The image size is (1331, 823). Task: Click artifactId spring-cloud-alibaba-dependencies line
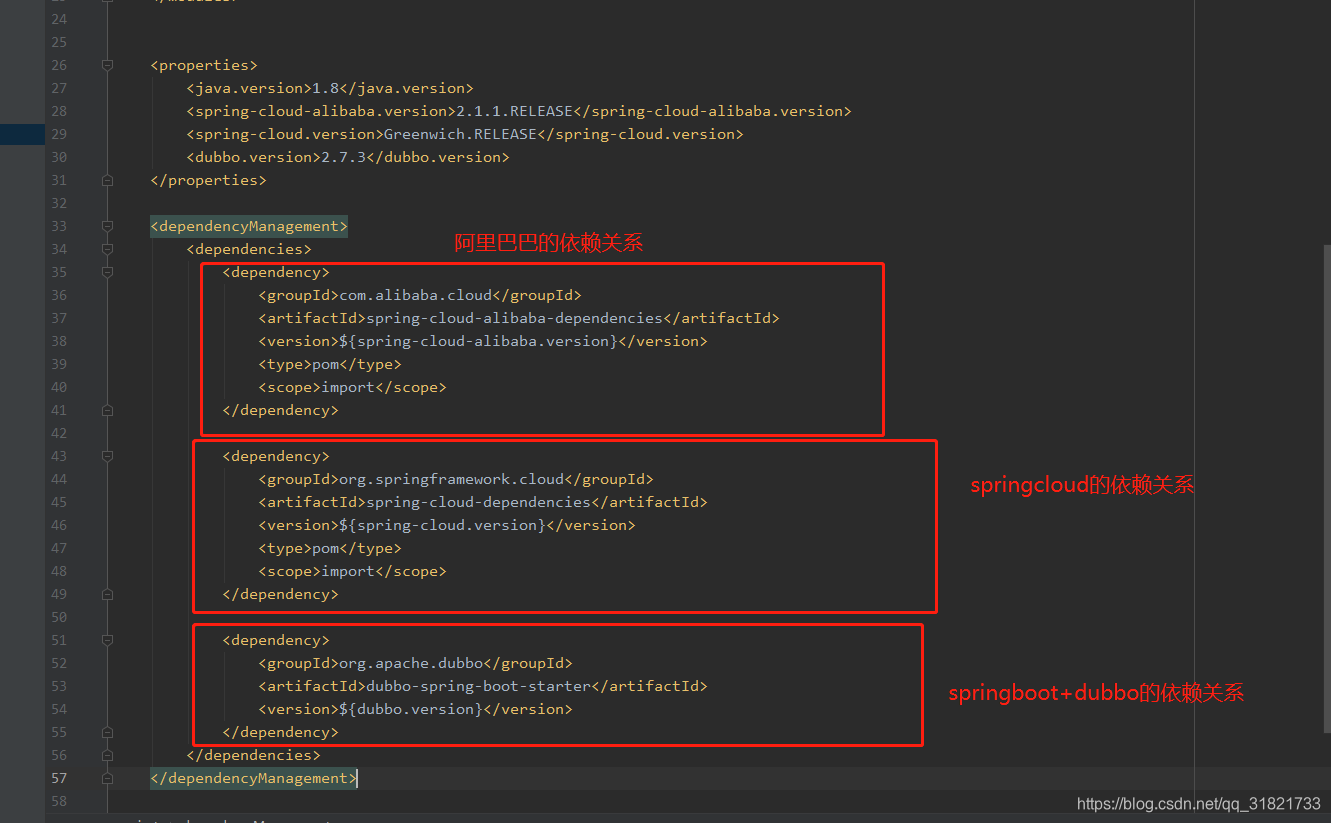click(518, 318)
